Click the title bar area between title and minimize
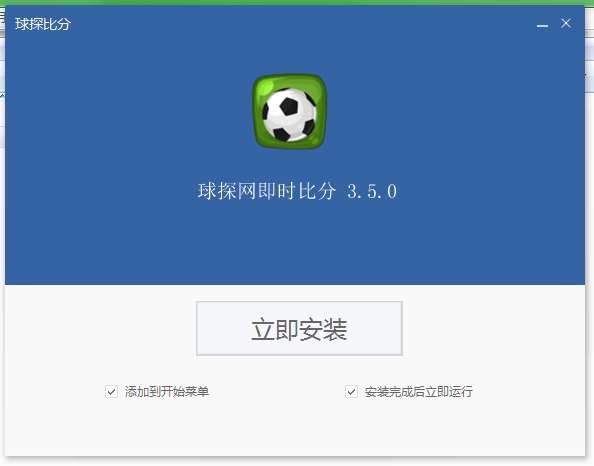594x466 pixels. point(303,24)
